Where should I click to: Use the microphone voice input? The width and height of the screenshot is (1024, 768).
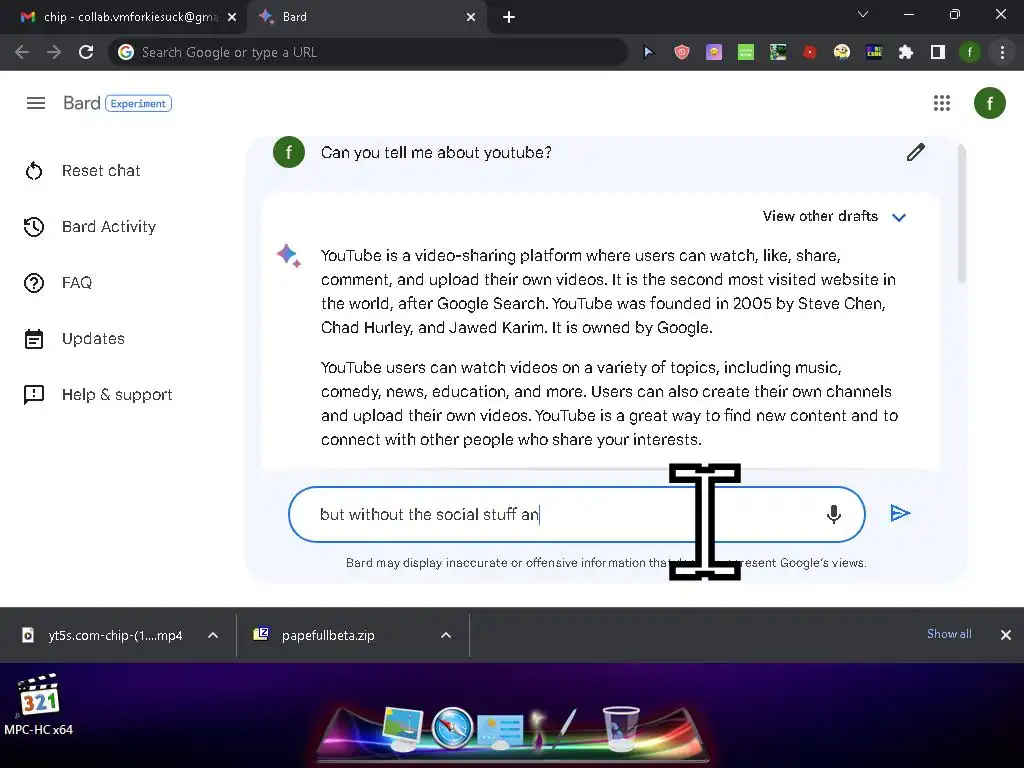(833, 514)
